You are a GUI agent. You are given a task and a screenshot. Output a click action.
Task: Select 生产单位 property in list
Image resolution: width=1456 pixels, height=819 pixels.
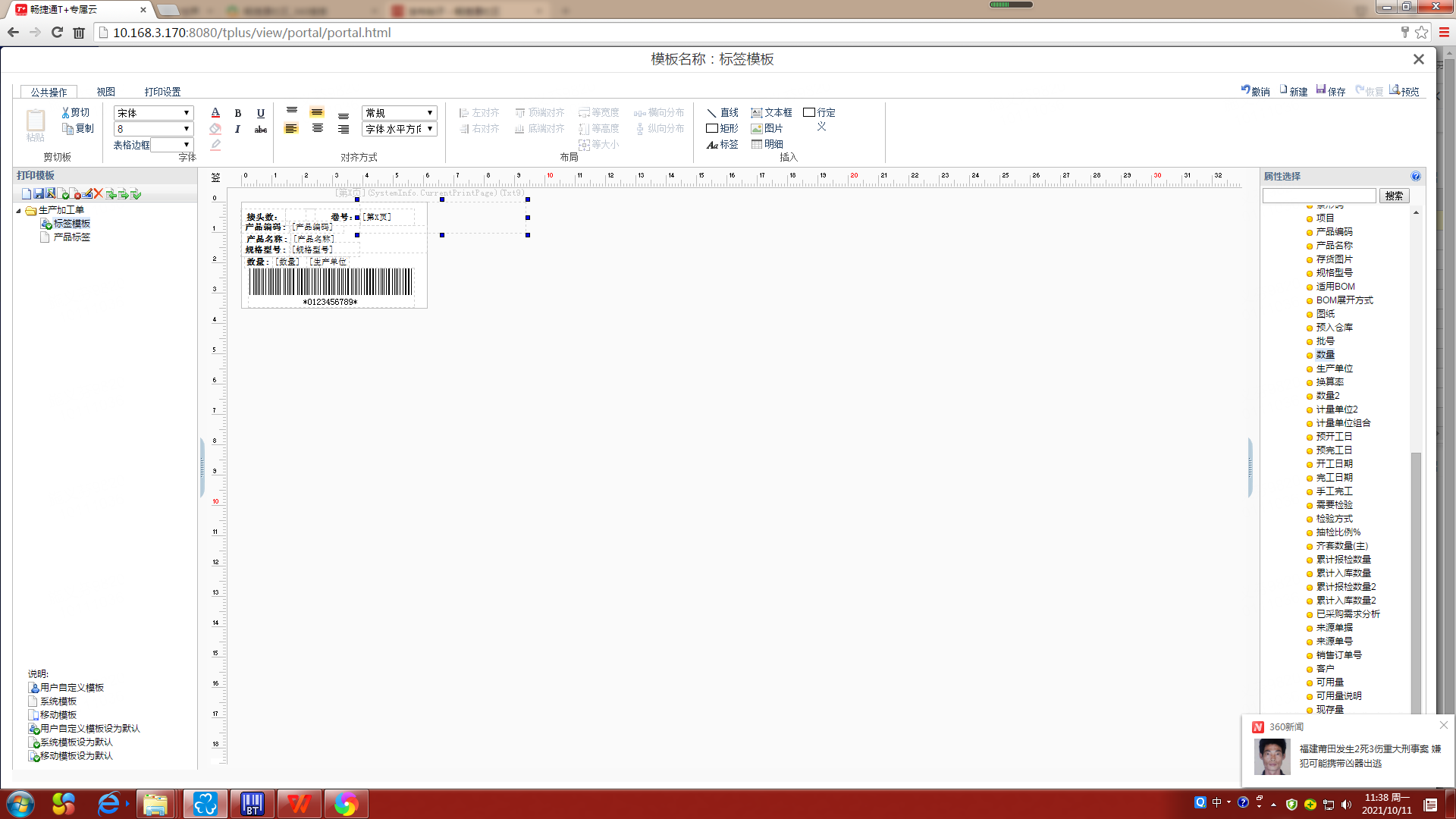pos(1334,369)
